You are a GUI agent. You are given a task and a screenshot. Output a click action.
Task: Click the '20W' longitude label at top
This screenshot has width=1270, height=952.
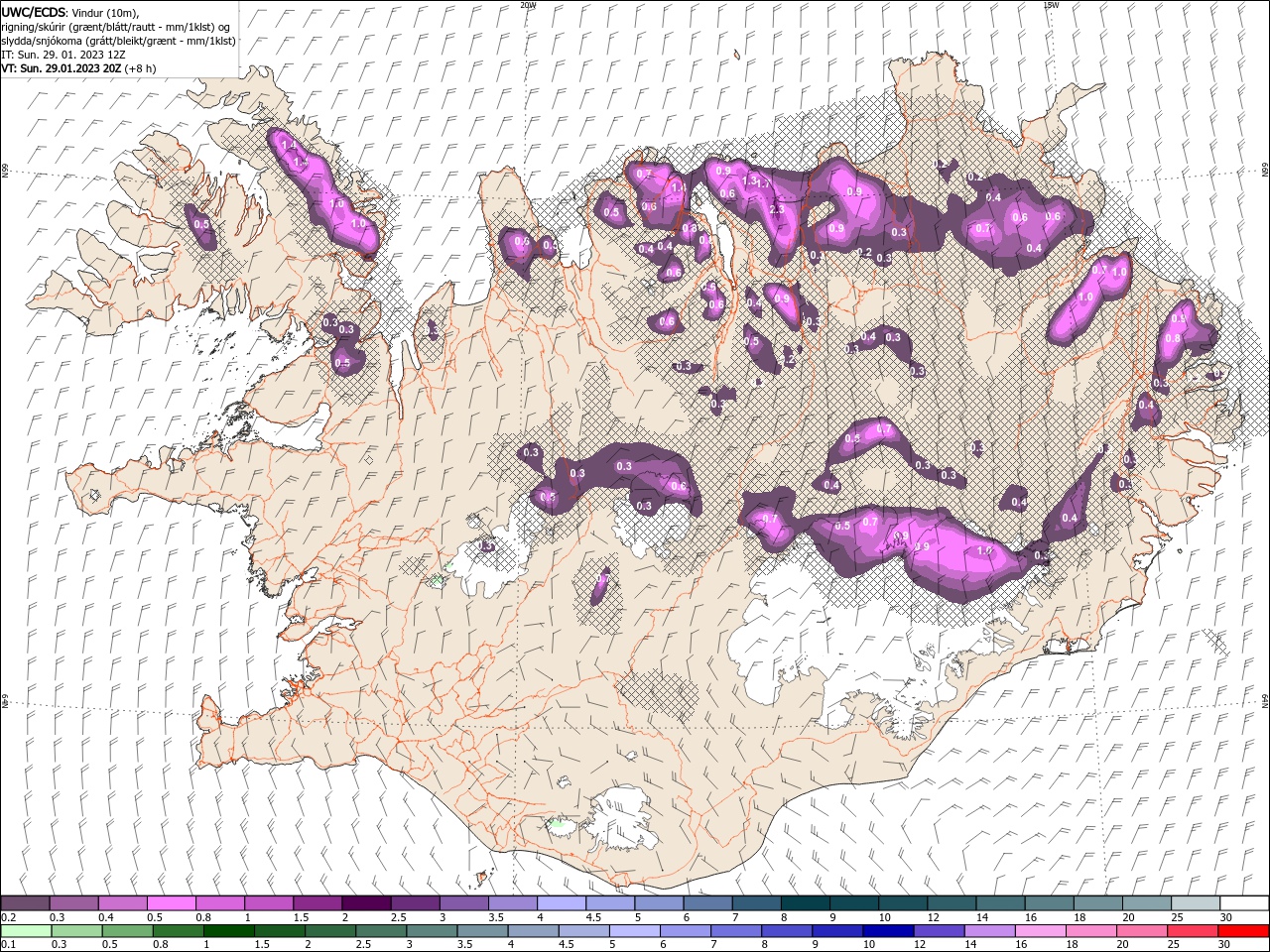pyautogui.click(x=528, y=5)
